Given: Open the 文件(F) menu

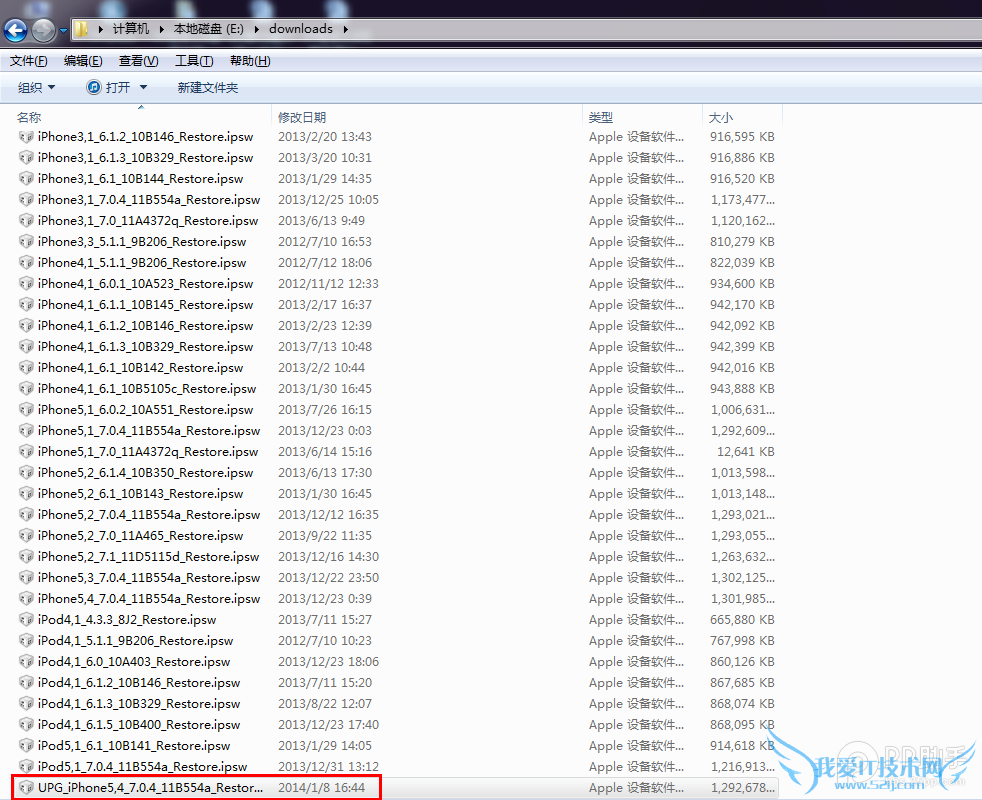Looking at the screenshot, I should (x=28, y=61).
